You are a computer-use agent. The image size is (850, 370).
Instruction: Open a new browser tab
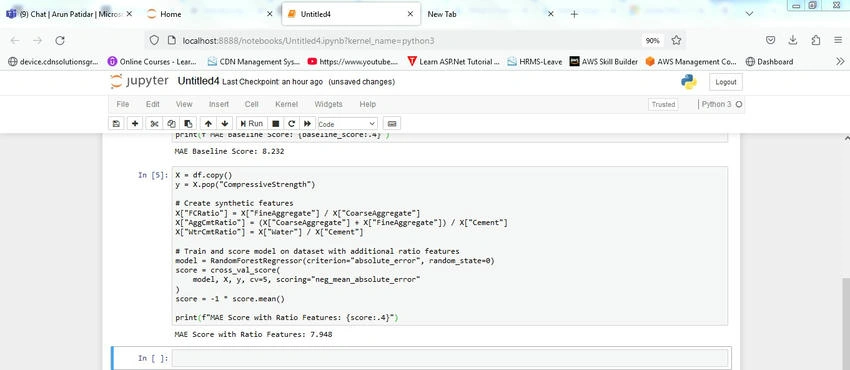574,14
